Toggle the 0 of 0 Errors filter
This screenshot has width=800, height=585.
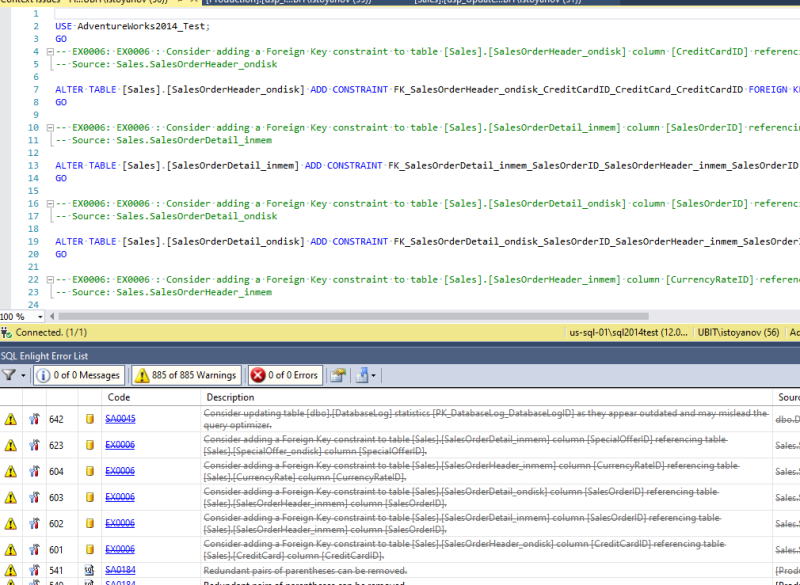point(285,375)
